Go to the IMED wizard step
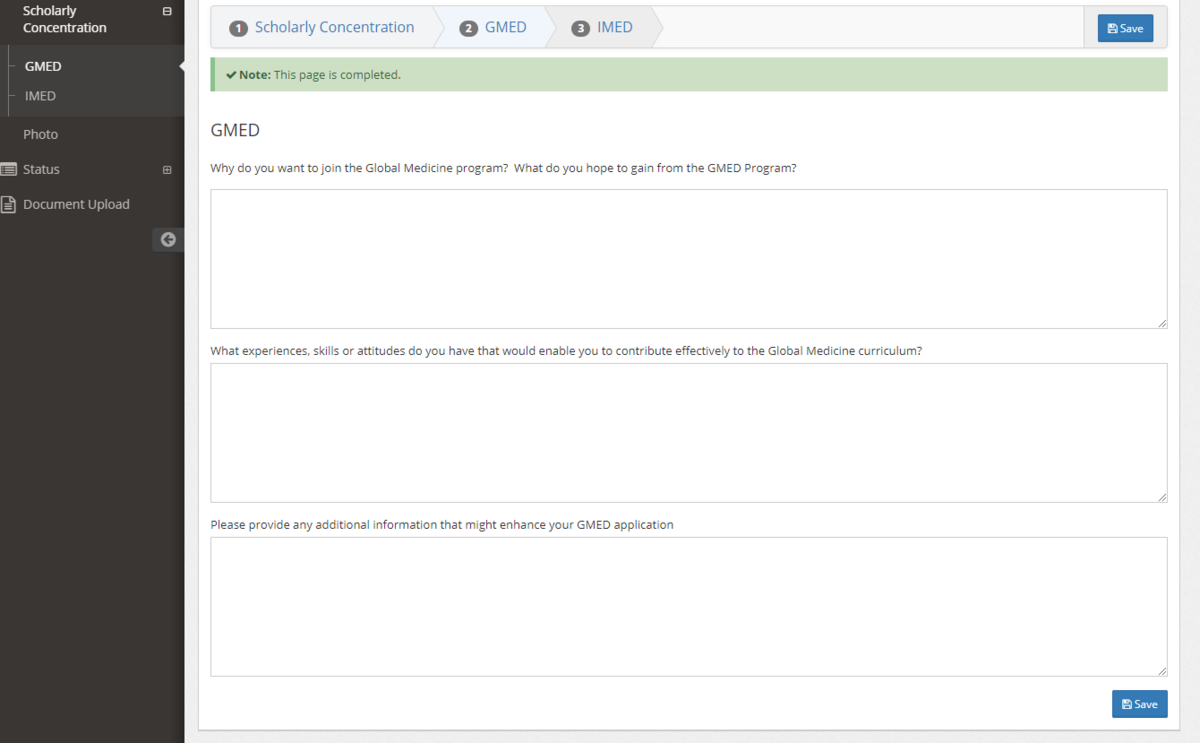The height and width of the screenshot is (743, 1200). 614,28
